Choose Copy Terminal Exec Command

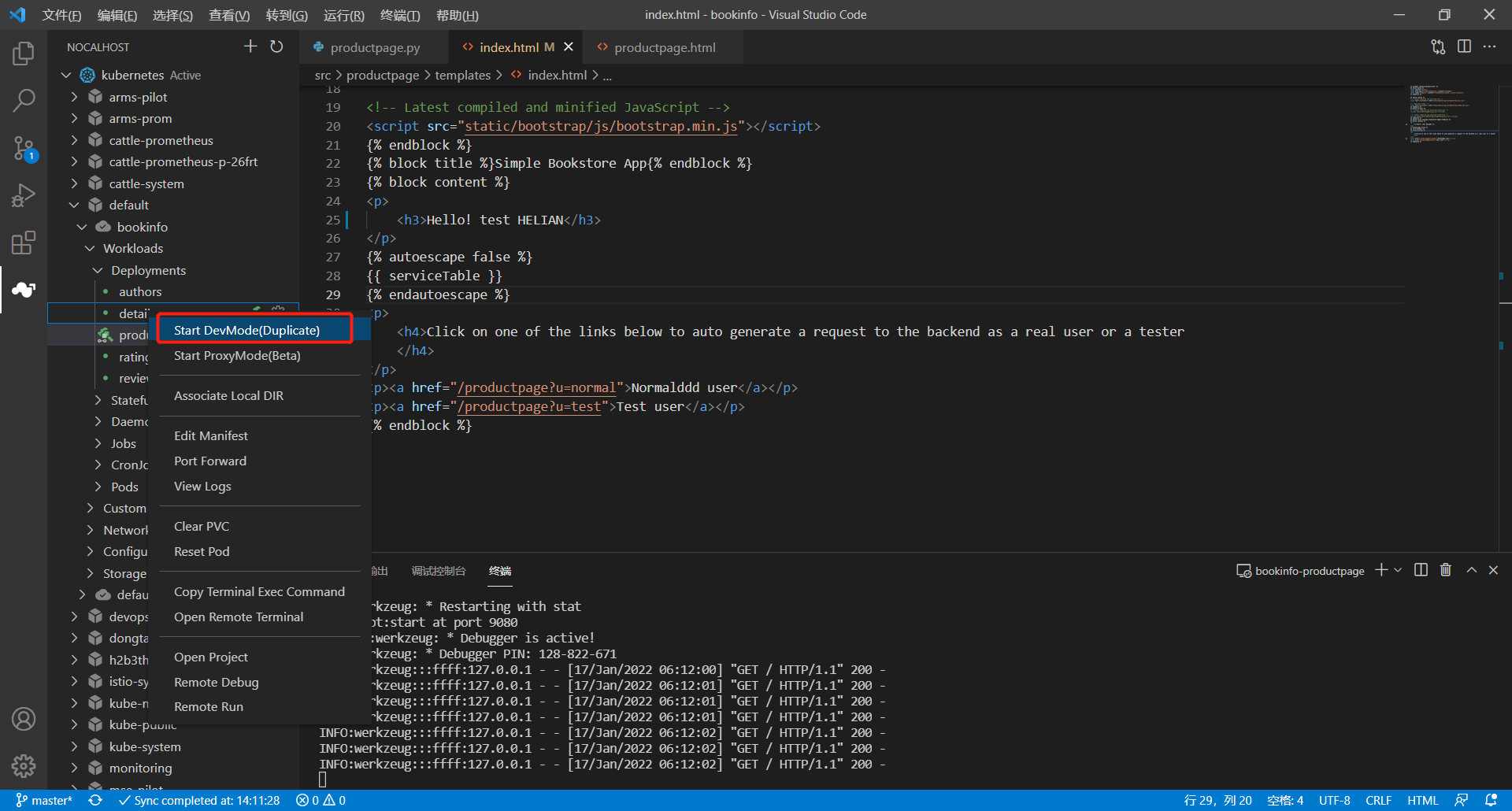pos(260,591)
